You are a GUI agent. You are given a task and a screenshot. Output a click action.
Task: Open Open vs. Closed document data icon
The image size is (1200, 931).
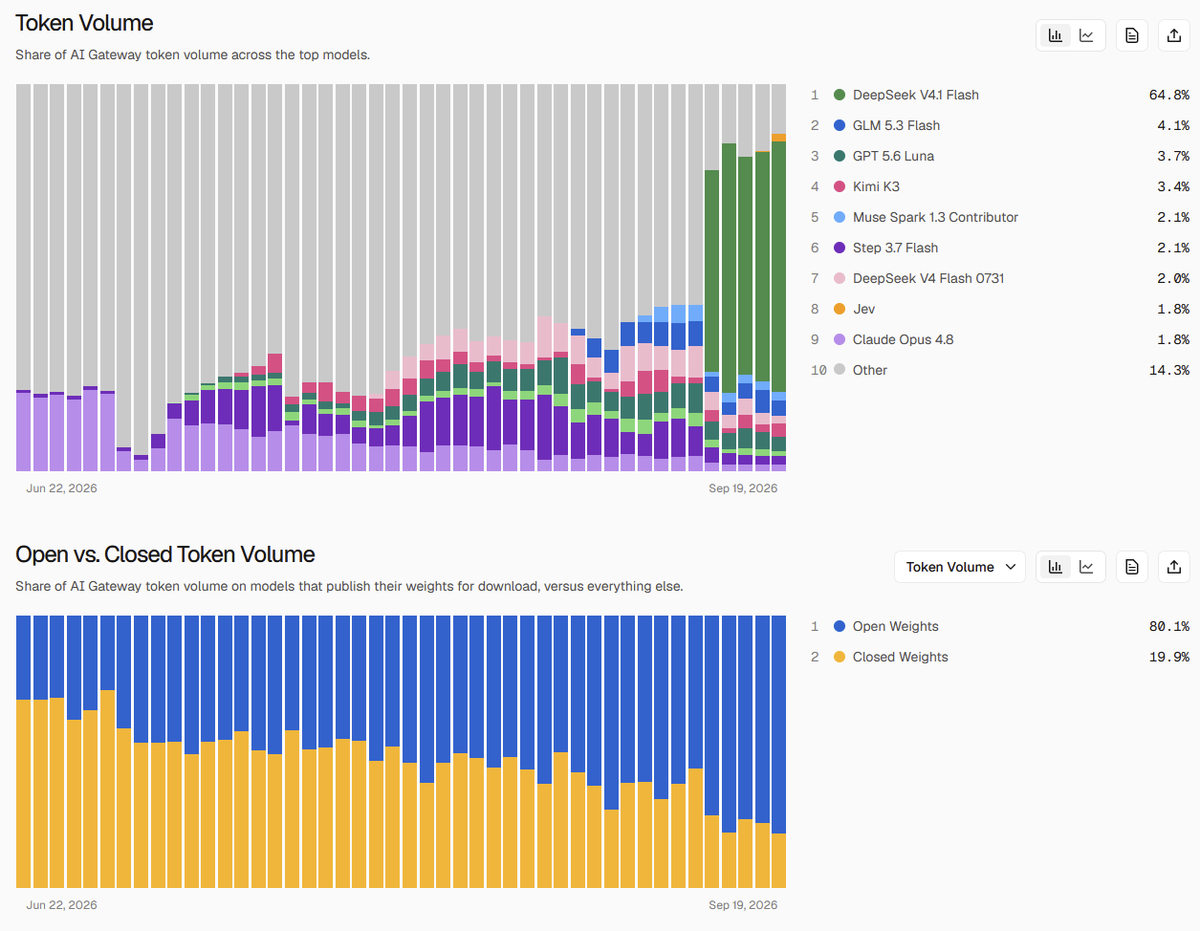click(1132, 567)
